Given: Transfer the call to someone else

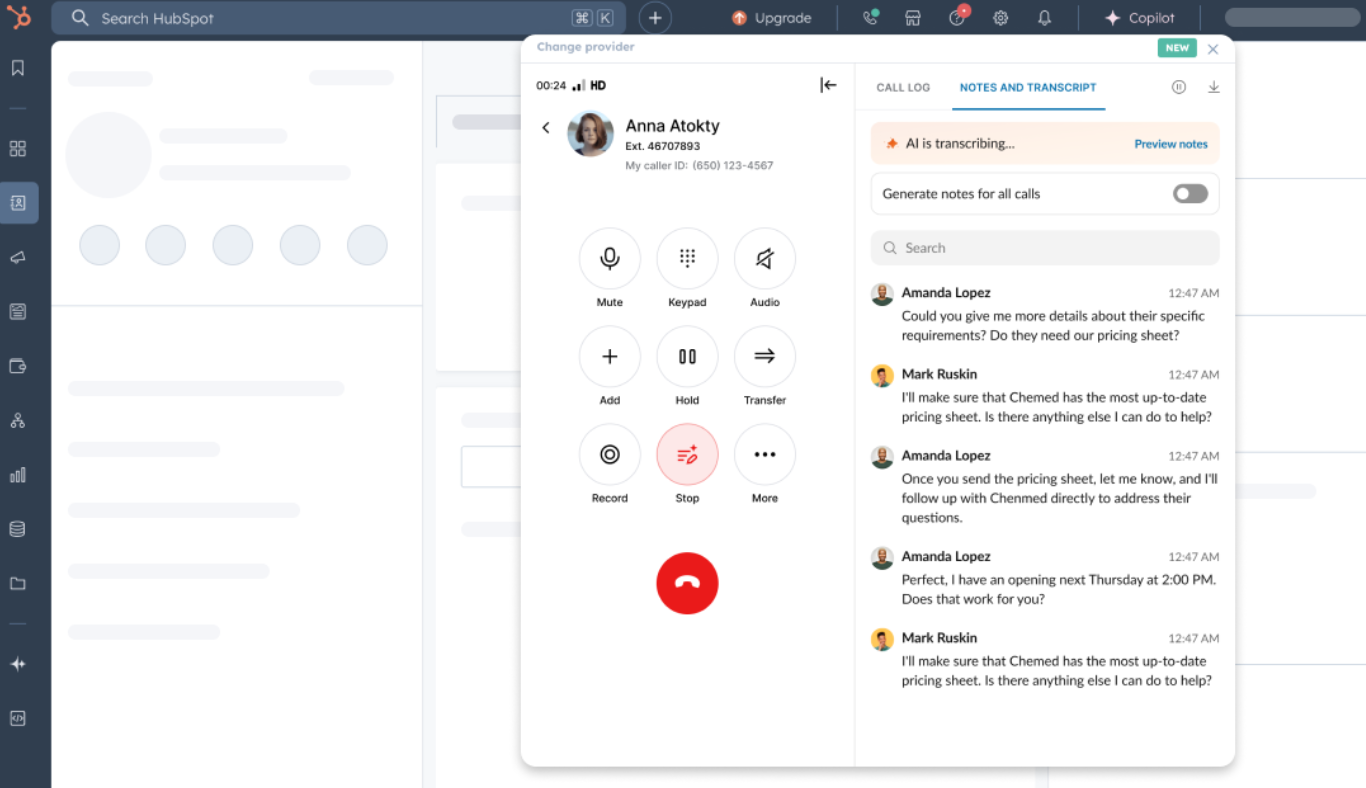Looking at the screenshot, I should [x=764, y=356].
